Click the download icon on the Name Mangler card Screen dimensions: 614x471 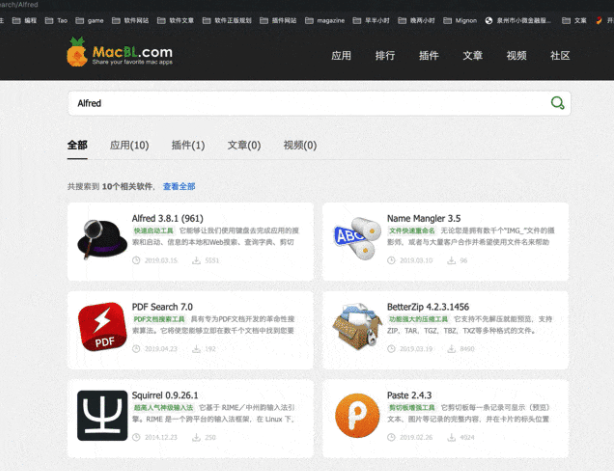(x=451, y=260)
